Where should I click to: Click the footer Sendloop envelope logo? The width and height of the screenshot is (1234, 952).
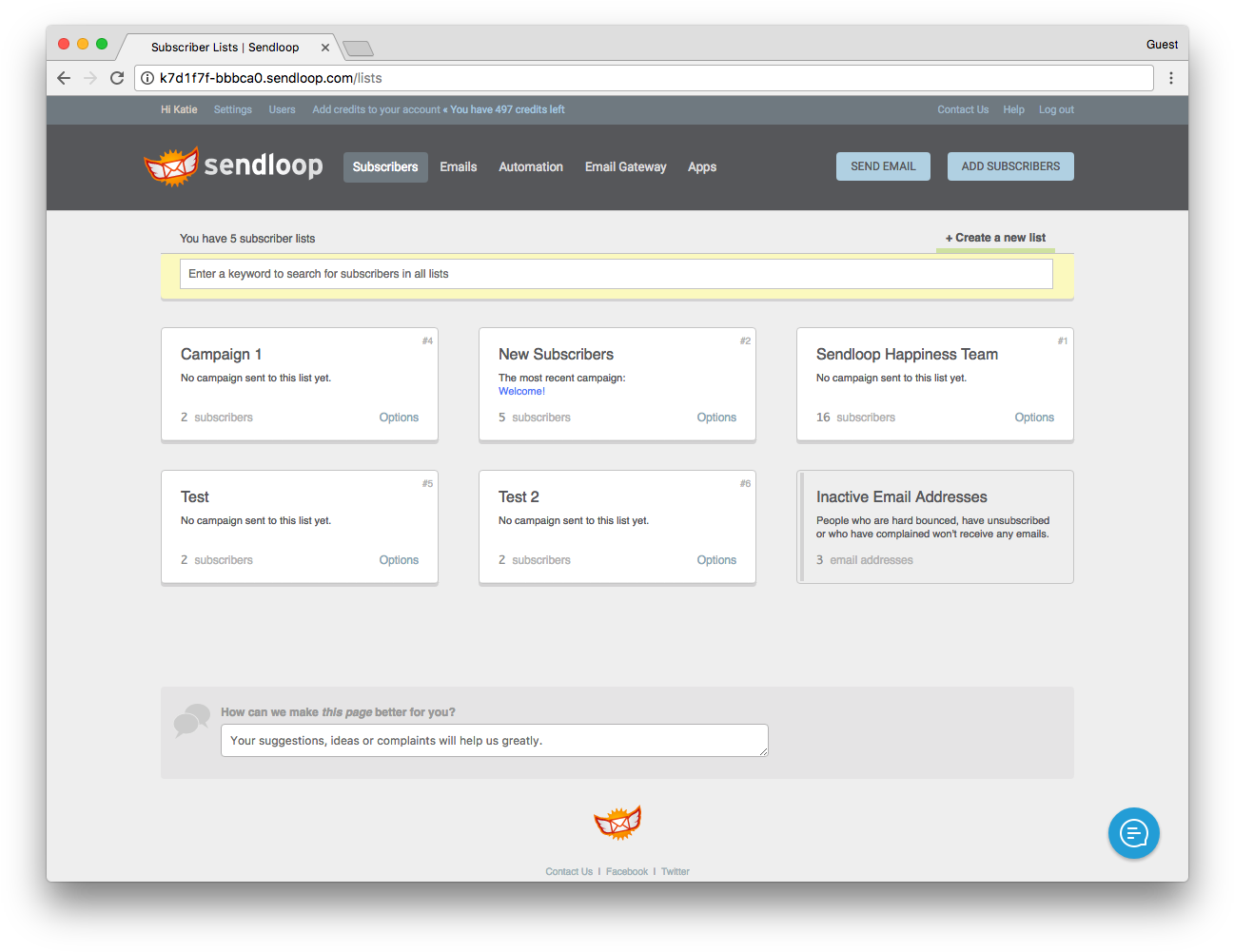click(x=617, y=823)
